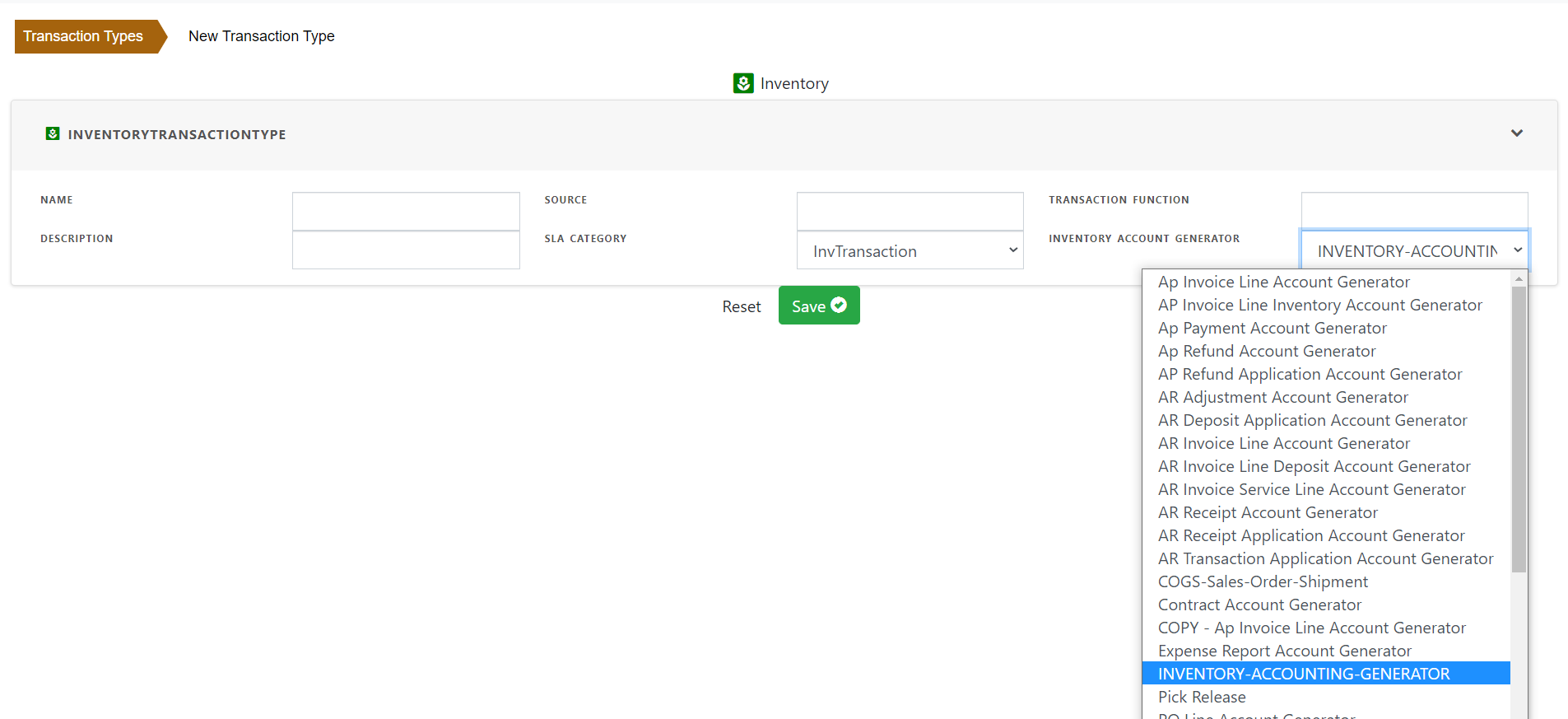Click the checkmark icon on Save
This screenshot has height=719, width=1568.
click(x=839, y=305)
